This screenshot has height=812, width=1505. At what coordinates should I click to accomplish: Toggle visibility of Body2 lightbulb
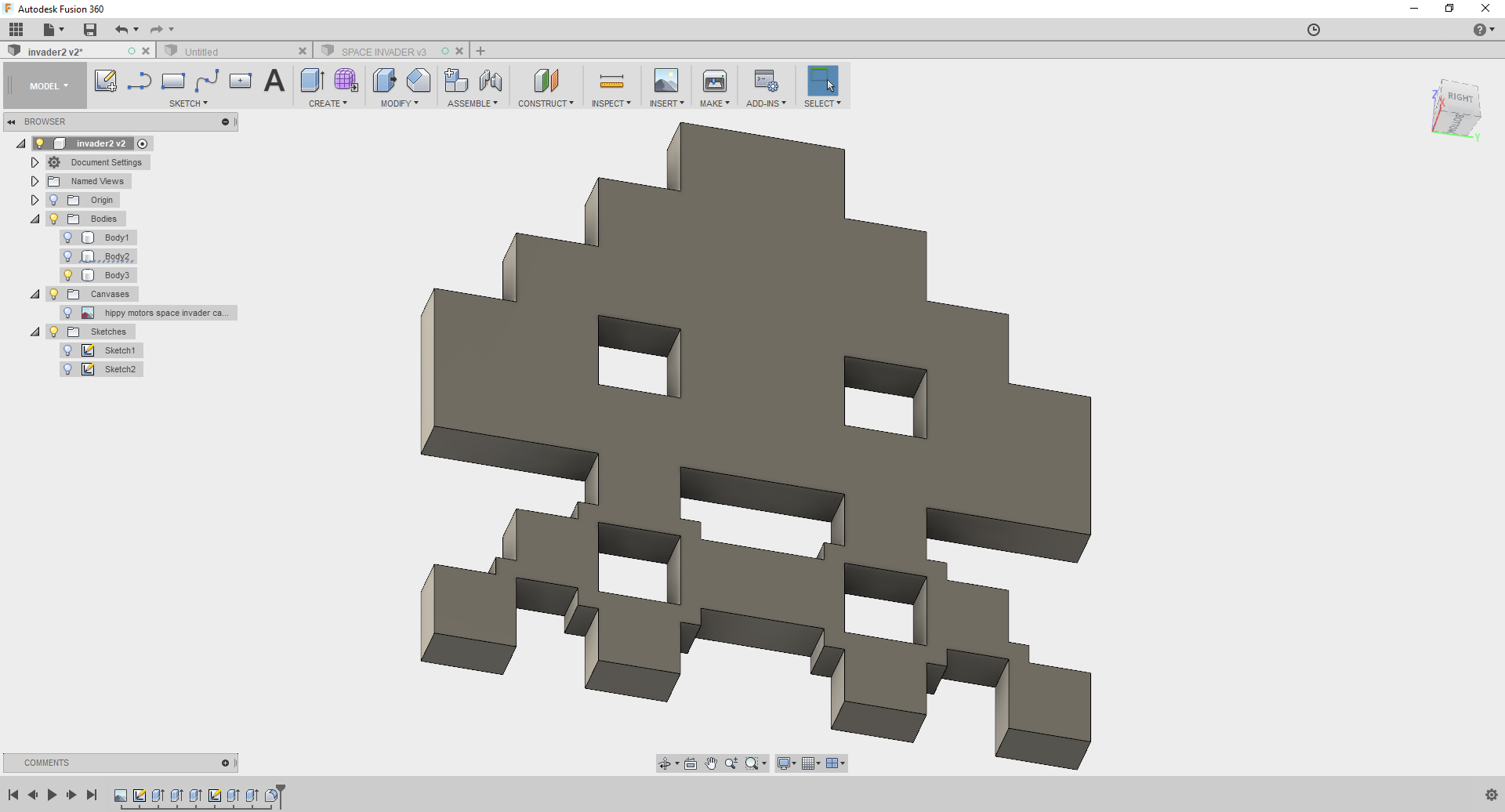click(x=68, y=256)
